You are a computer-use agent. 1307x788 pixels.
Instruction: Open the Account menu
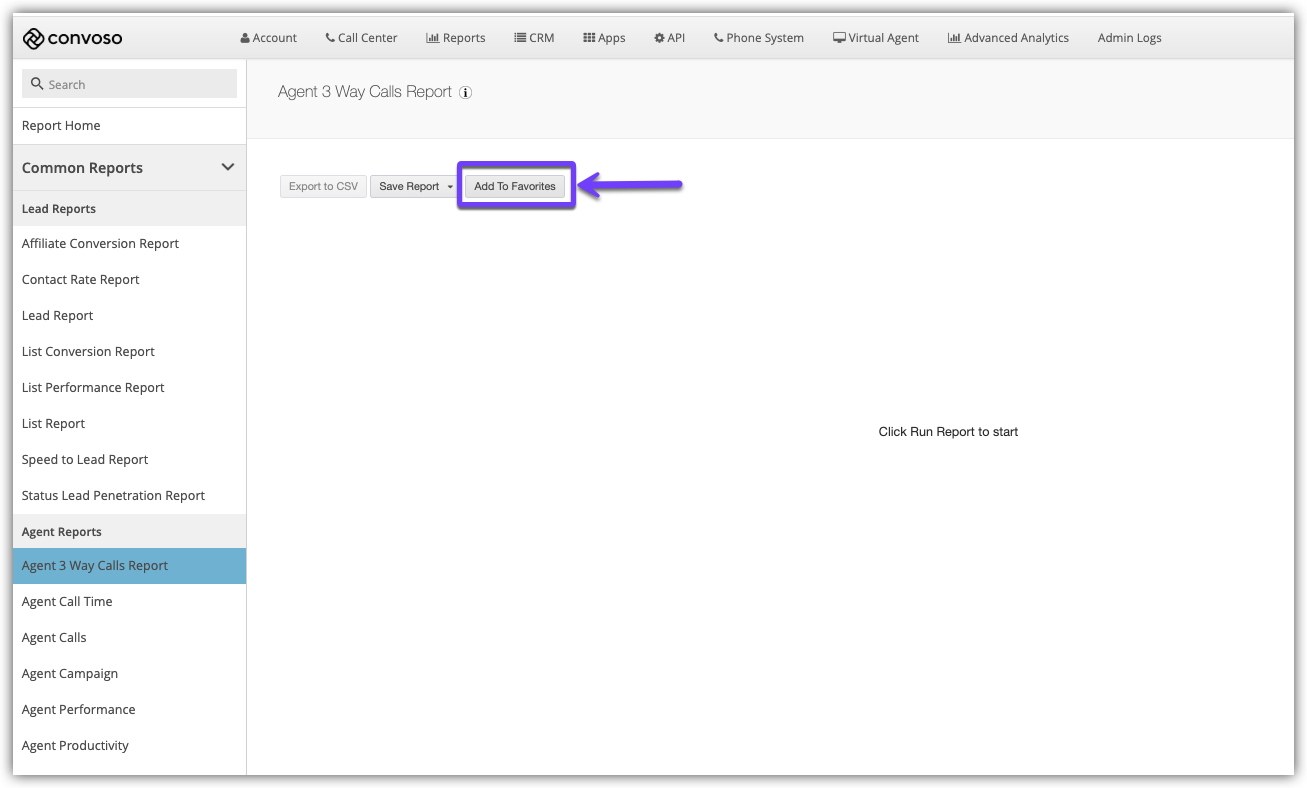[x=269, y=38]
